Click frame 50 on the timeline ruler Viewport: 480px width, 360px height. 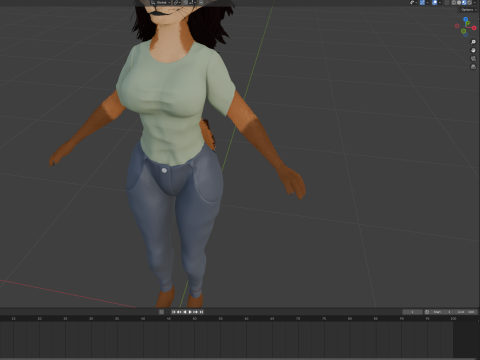pyautogui.click(x=194, y=319)
